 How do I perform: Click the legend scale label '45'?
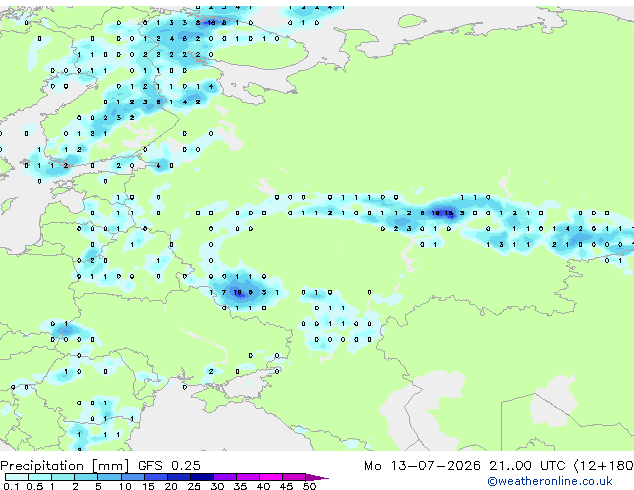point(286,486)
